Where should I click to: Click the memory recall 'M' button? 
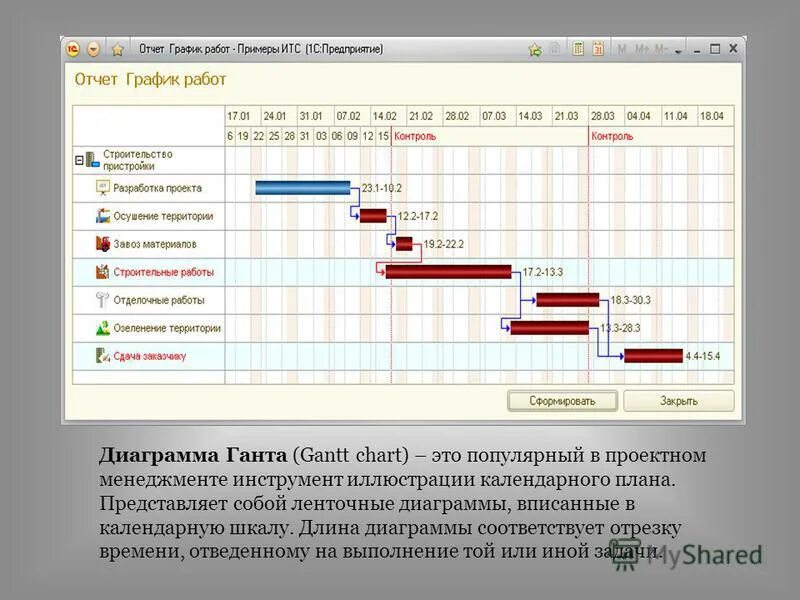(621, 47)
